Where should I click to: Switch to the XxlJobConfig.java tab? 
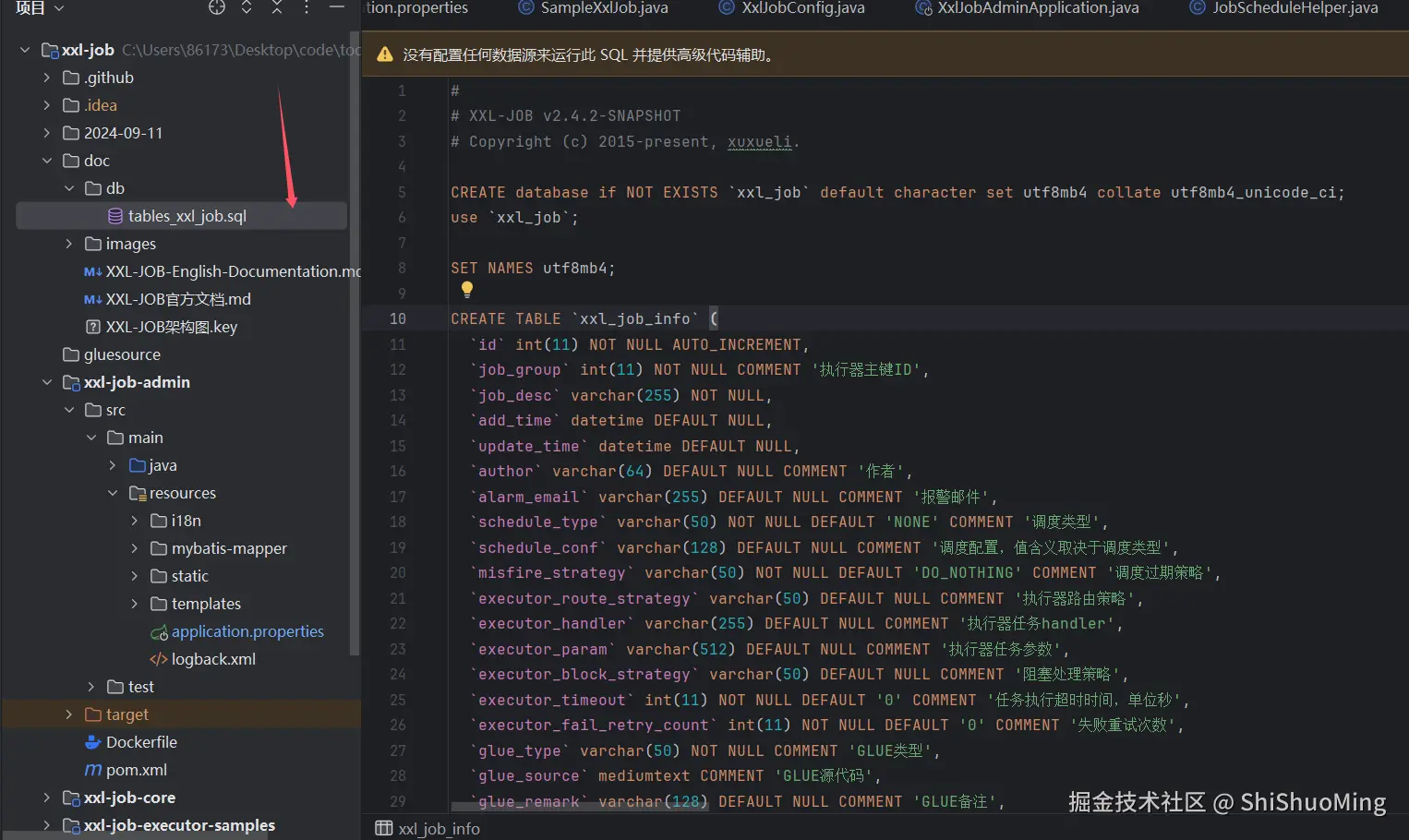pos(792,8)
